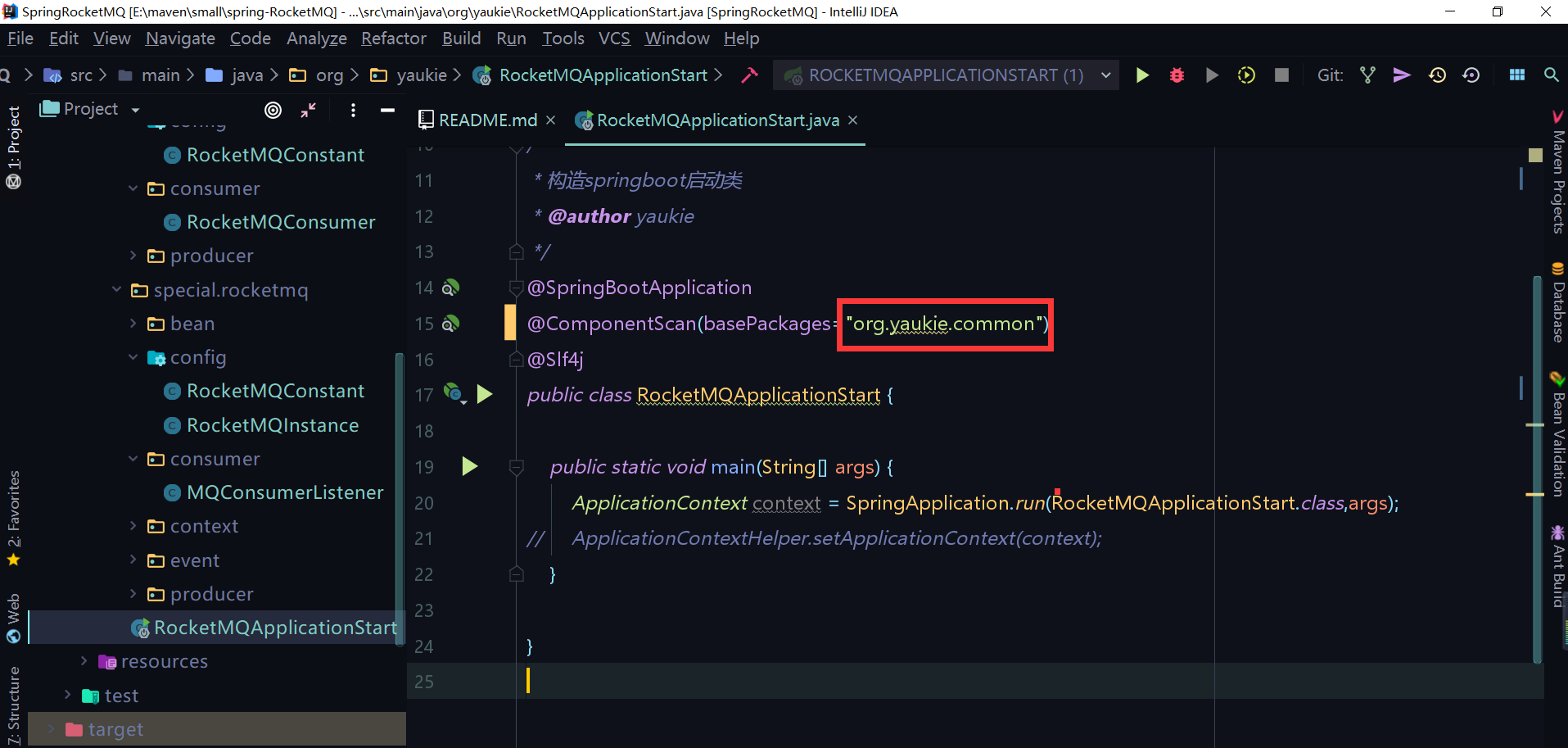
Task: Expand the event package
Action: (x=133, y=560)
